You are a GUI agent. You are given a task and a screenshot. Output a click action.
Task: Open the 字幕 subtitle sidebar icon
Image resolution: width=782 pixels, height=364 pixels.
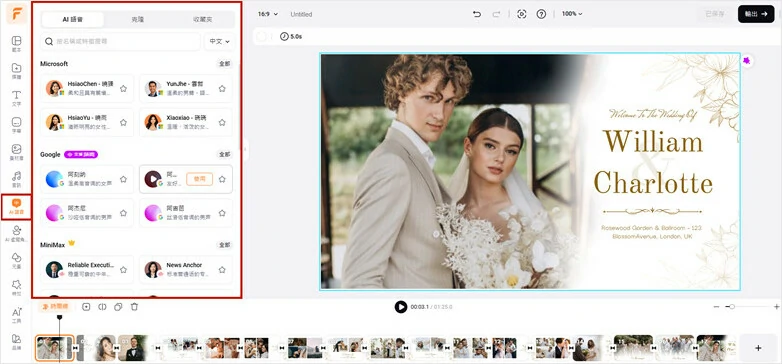tap(16, 125)
